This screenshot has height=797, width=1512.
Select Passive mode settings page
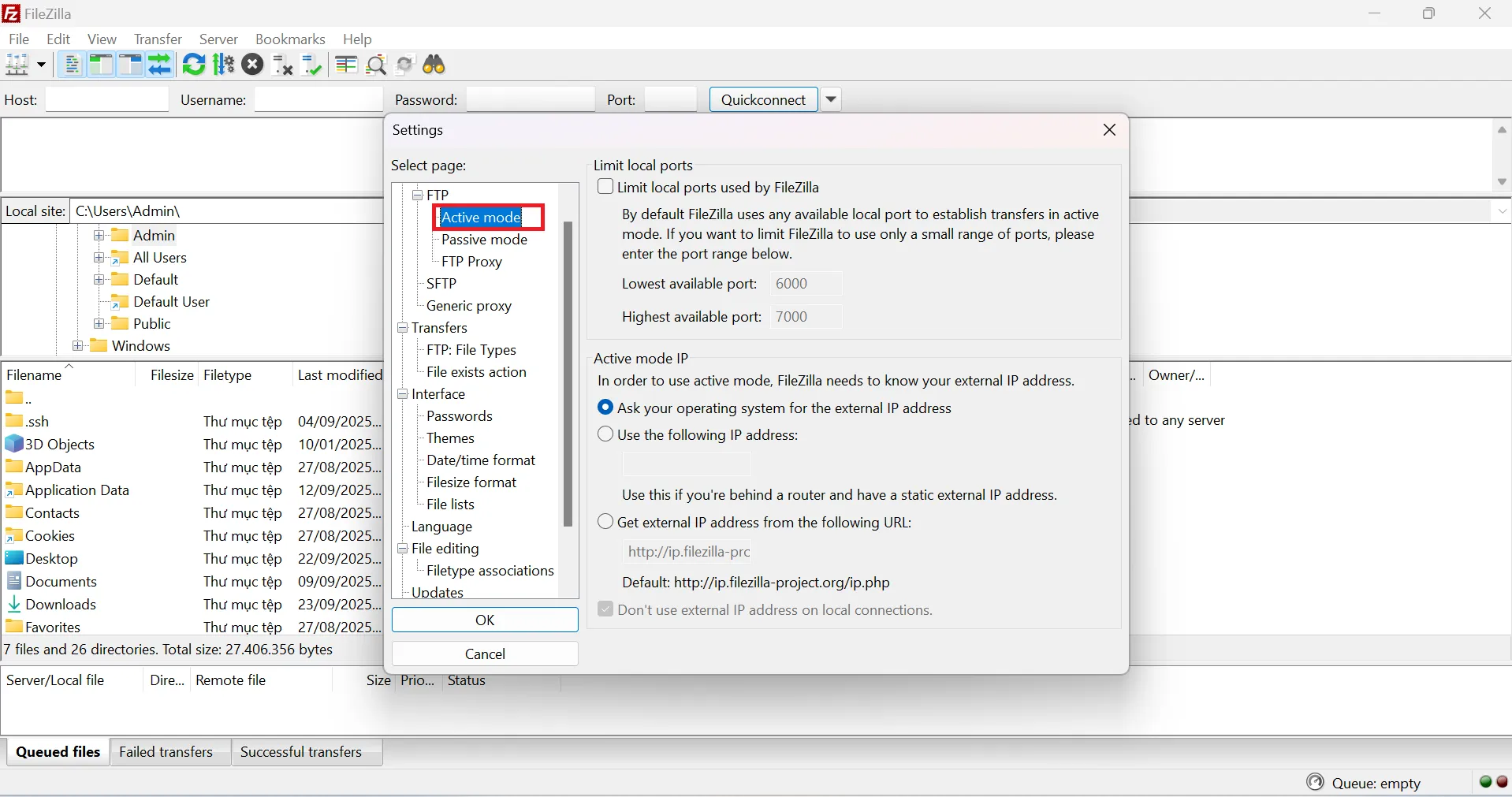[x=484, y=240]
